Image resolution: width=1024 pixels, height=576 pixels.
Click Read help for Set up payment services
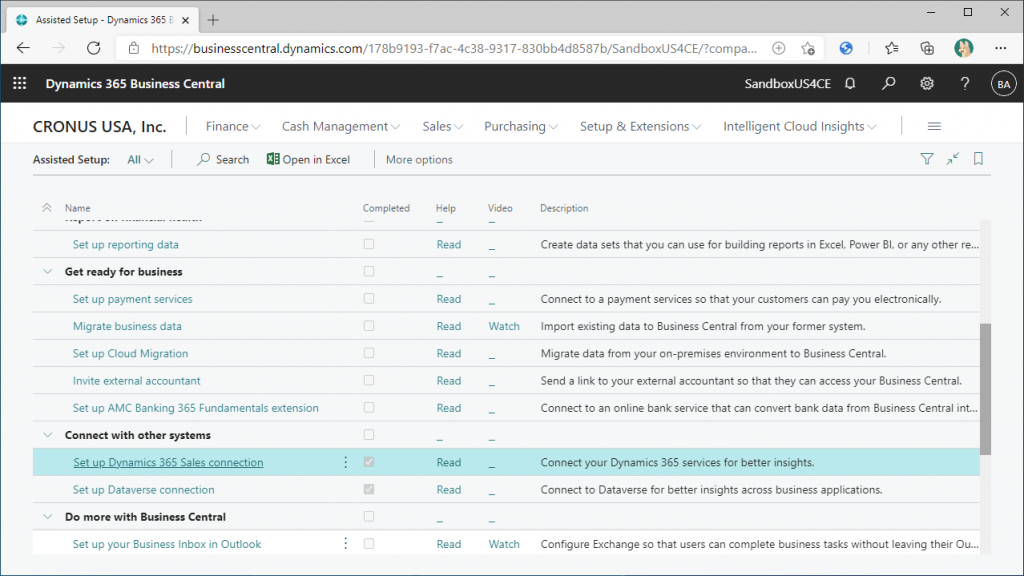tap(449, 298)
